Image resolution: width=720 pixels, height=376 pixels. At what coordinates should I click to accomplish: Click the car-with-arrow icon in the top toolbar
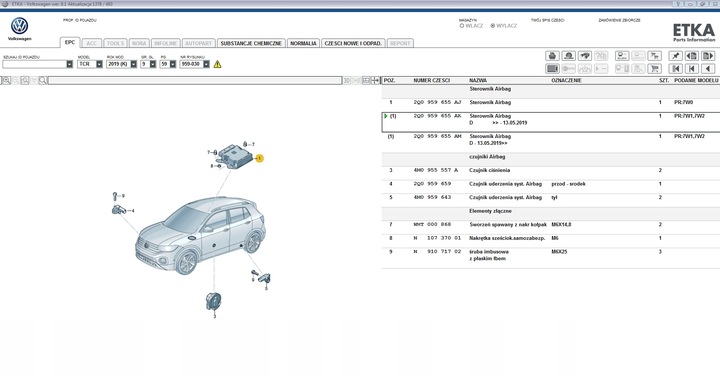point(585,56)
